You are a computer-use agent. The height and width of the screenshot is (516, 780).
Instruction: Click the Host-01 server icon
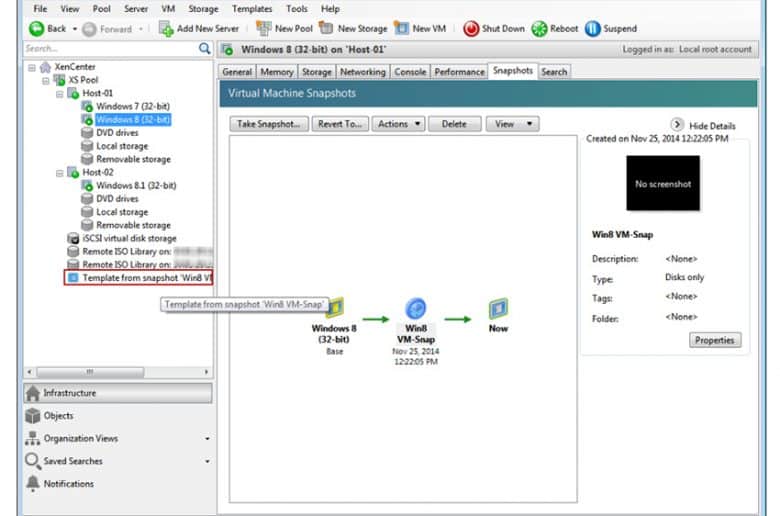click(x=73, y=93)
